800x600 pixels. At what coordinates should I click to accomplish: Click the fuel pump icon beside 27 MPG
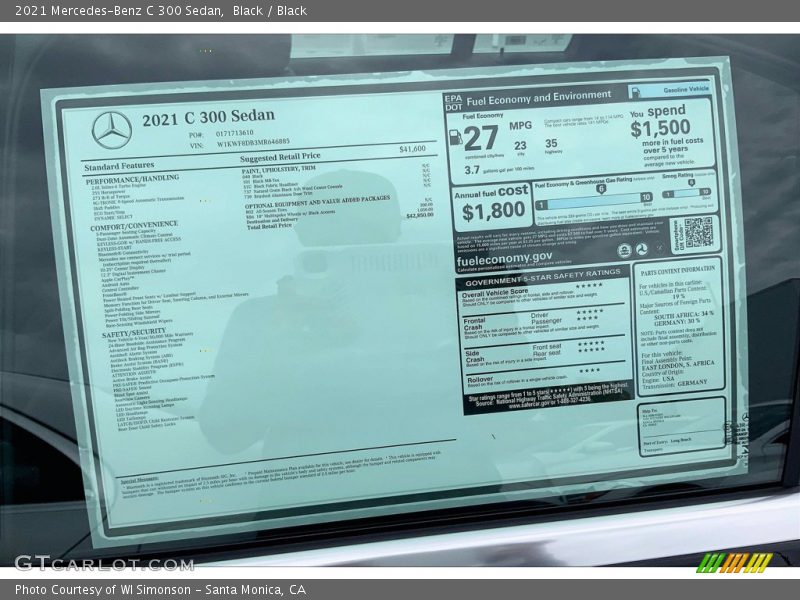click(455, 137)
